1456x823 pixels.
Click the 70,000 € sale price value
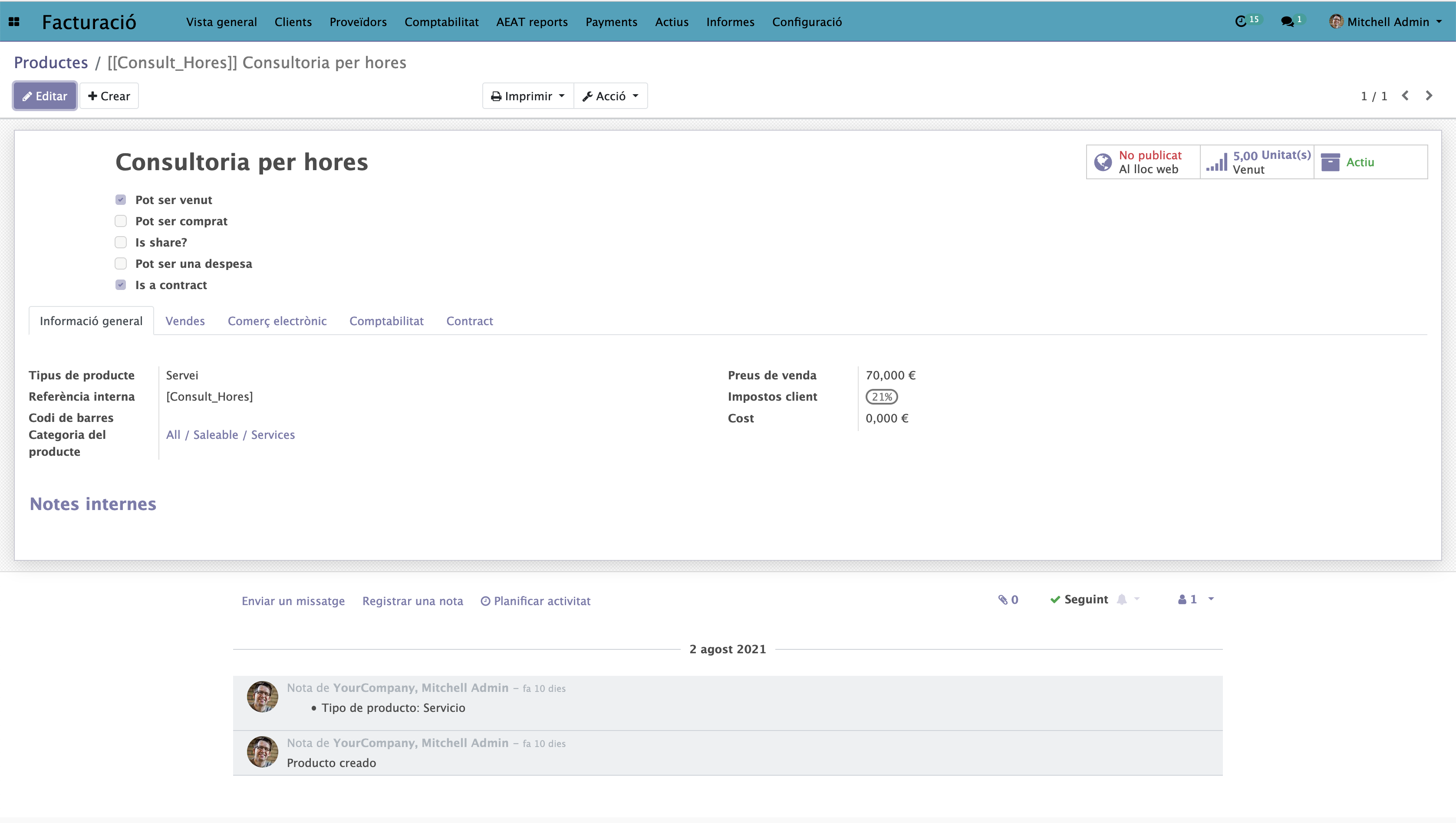coord(890,375)
